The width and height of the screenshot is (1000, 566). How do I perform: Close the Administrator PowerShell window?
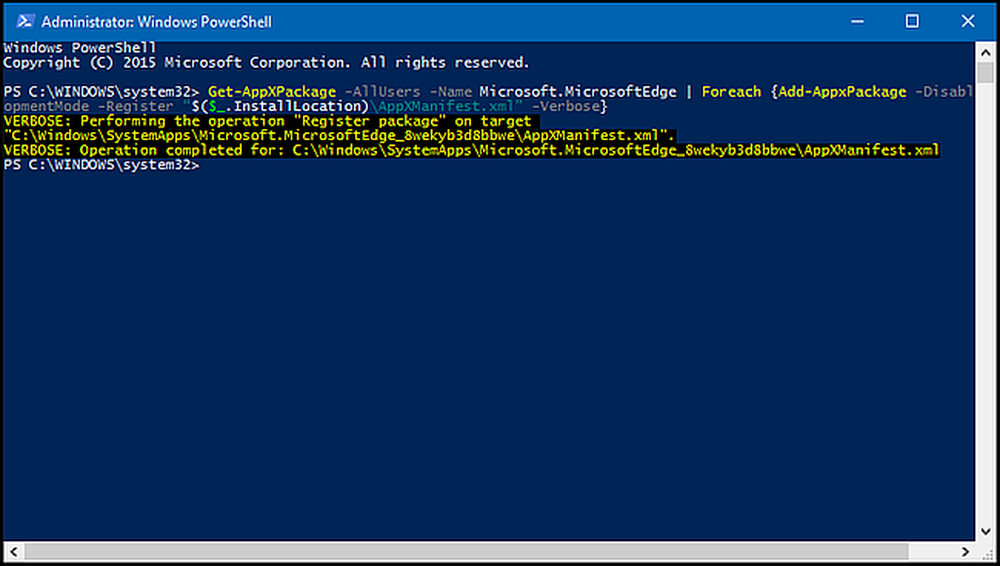tap(967, 21)
